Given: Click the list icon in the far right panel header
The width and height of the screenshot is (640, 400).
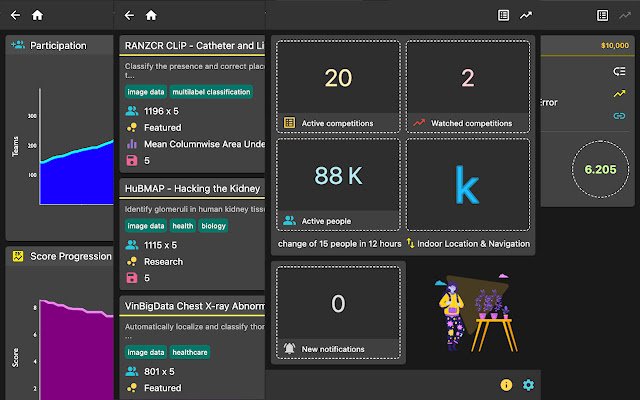Looking at the screenshot, I should tap(602, 16).
